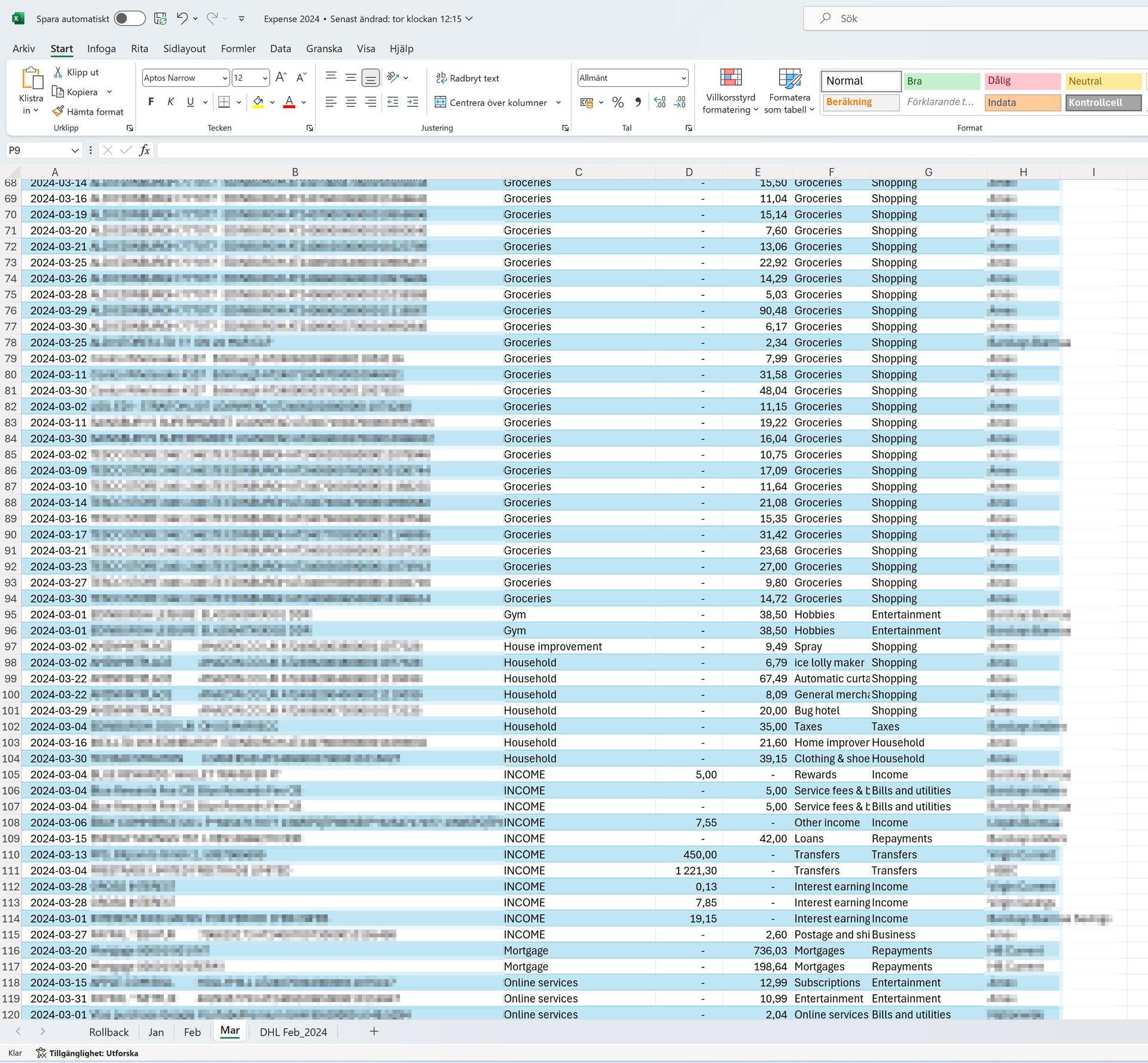
Task: Apply the Beräkning cell style
Action: [860, 102]
